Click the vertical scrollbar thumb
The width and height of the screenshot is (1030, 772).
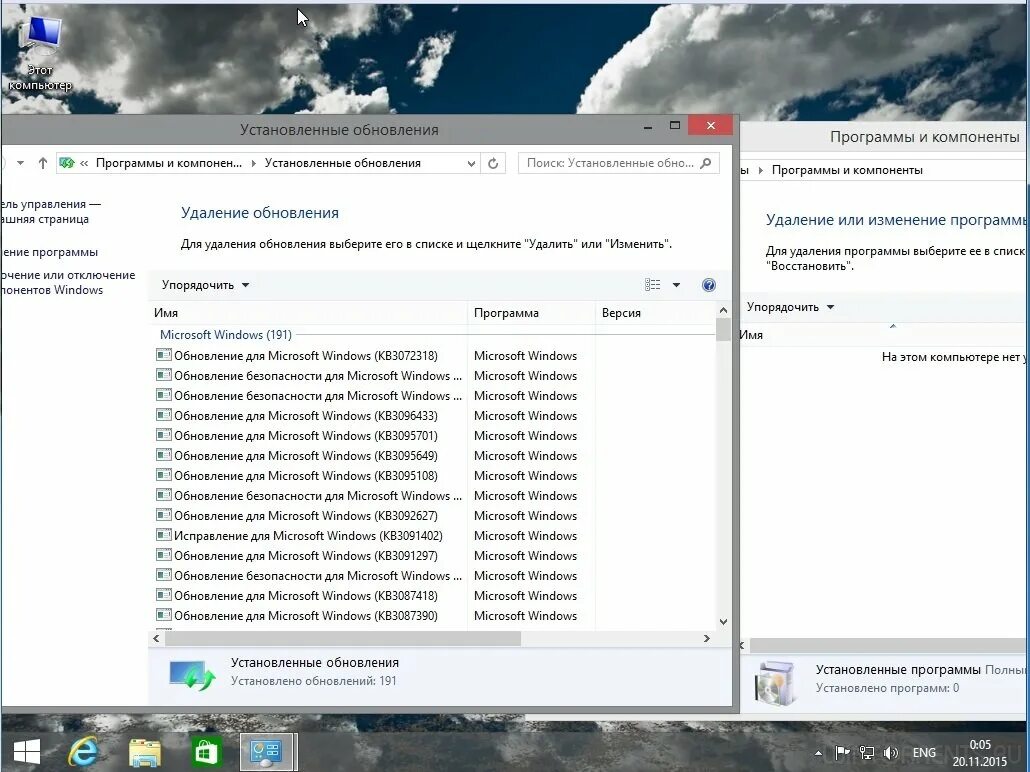(723, 330)
